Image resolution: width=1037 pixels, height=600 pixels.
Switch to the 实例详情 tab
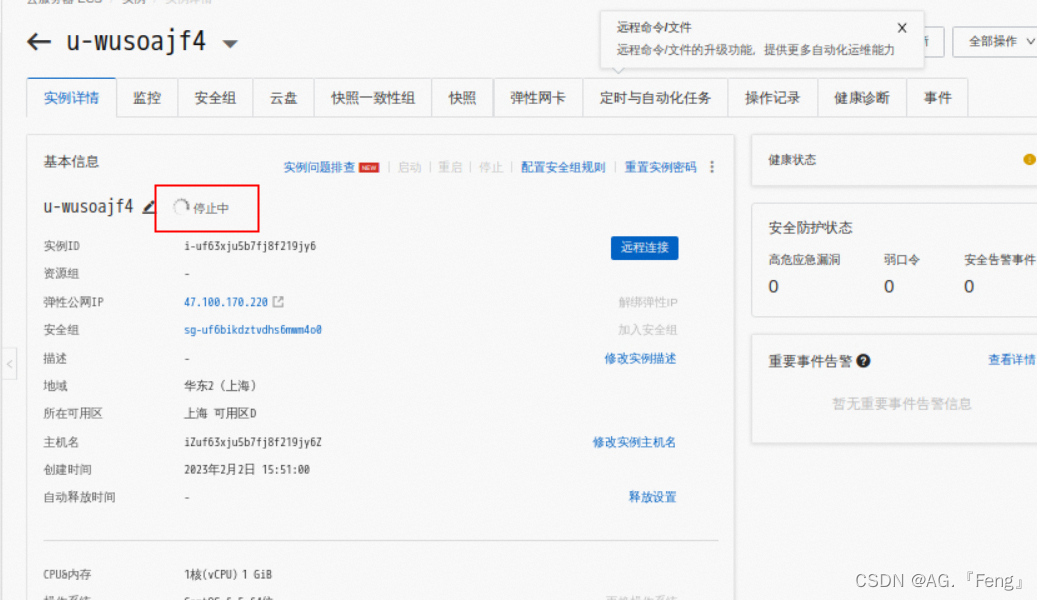[x=71, y=98]
